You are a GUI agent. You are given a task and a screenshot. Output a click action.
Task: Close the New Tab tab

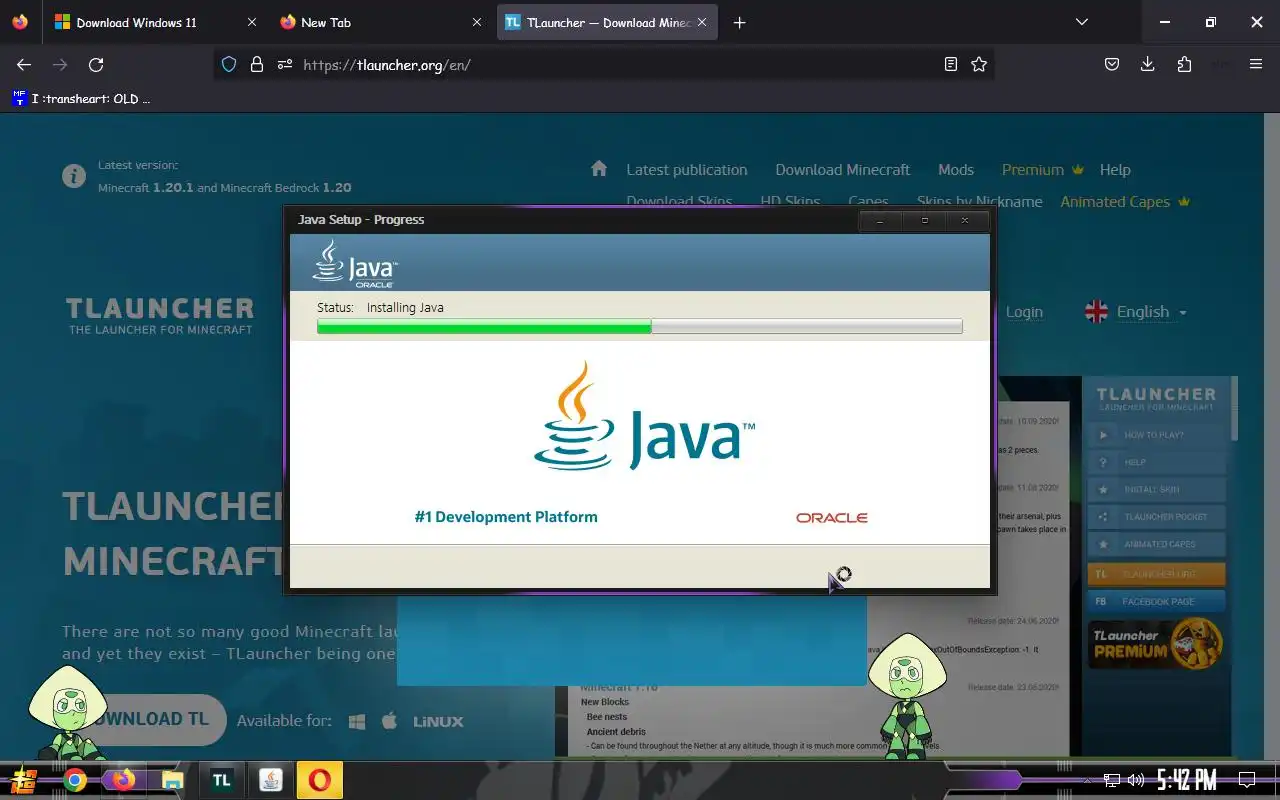478,22
